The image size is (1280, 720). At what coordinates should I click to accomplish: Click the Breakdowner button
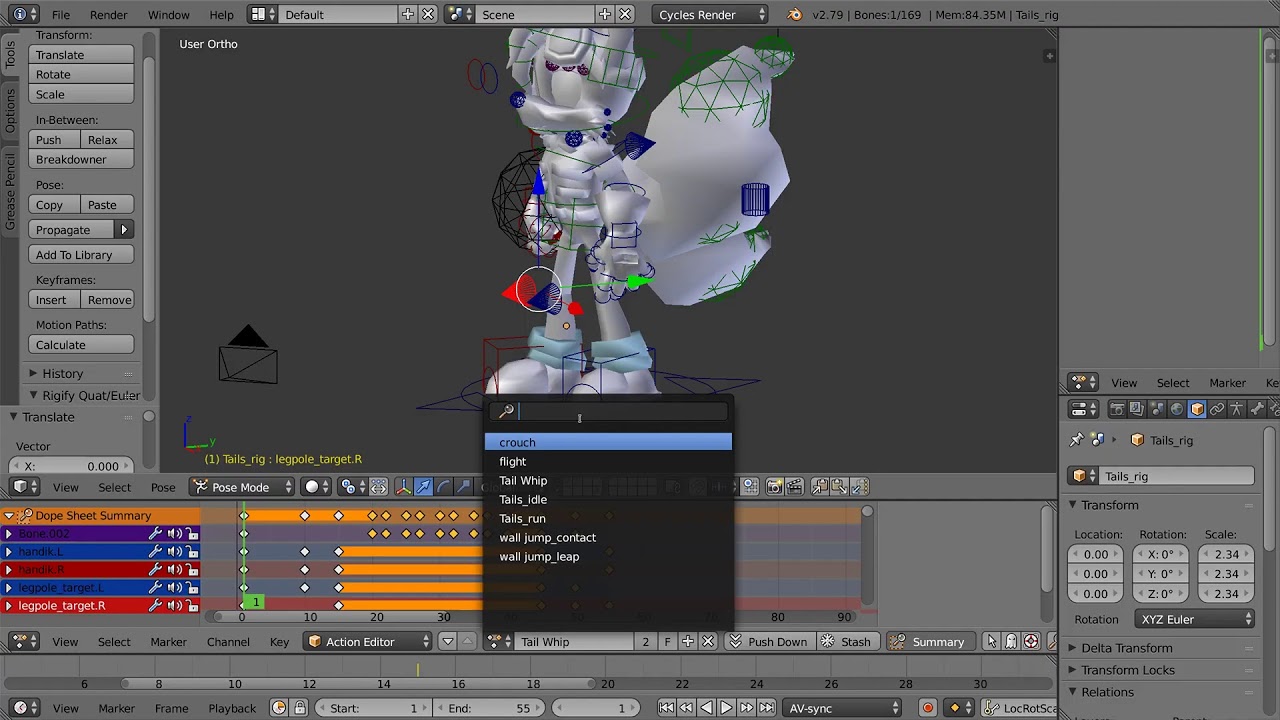81,160
